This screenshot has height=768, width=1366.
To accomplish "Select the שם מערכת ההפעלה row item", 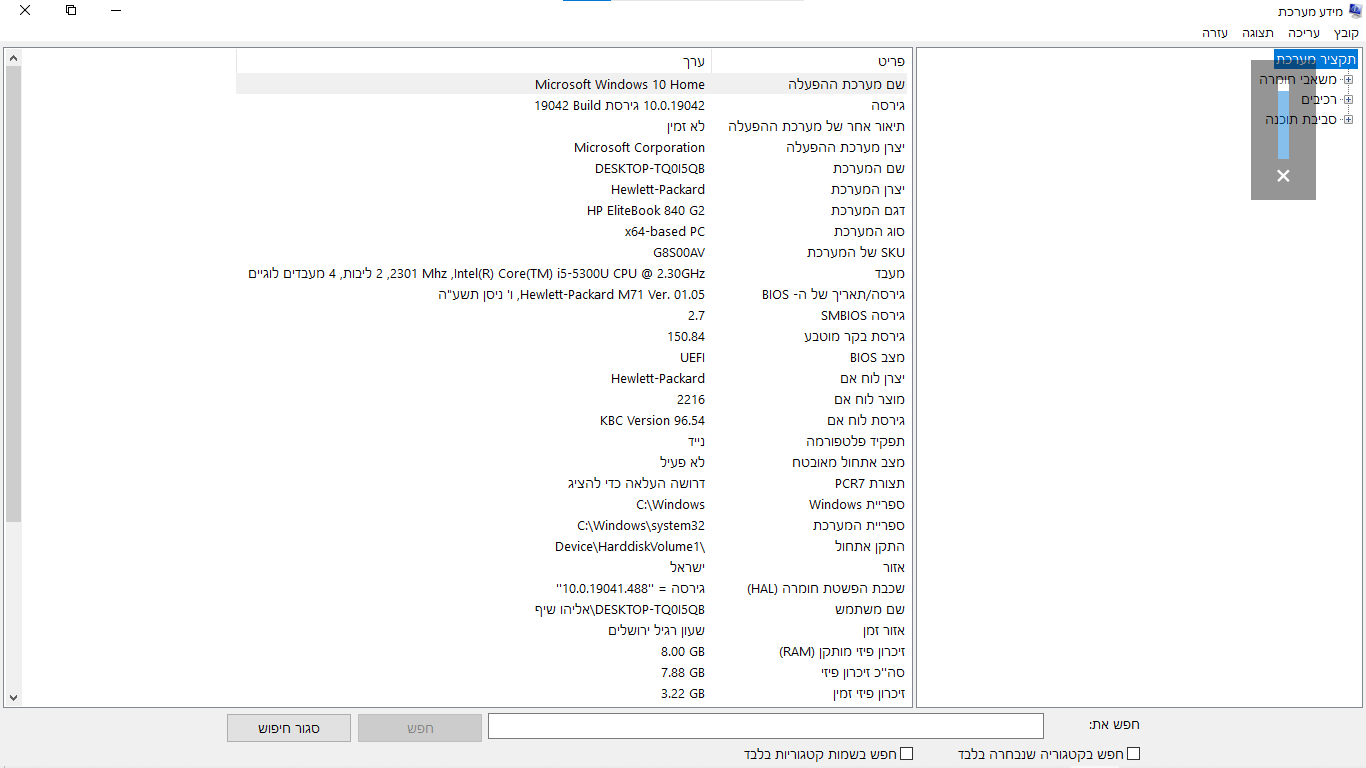I will (x=846, y=85).
